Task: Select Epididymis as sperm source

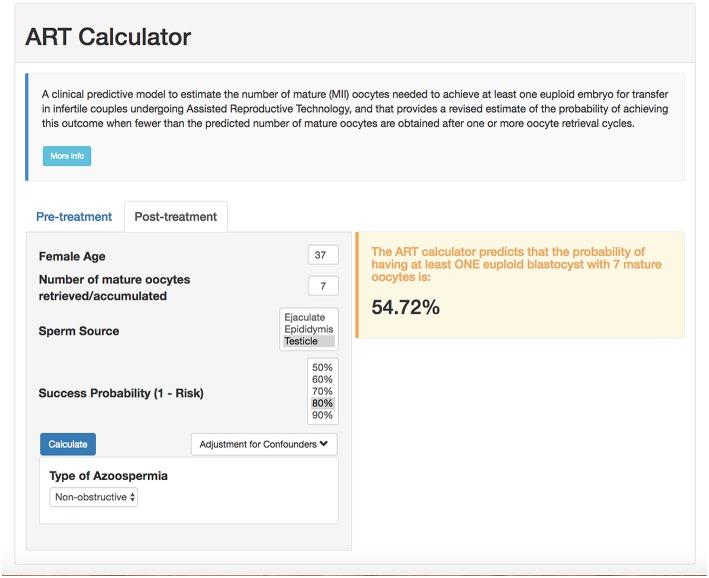Action: tap(308, 329)
